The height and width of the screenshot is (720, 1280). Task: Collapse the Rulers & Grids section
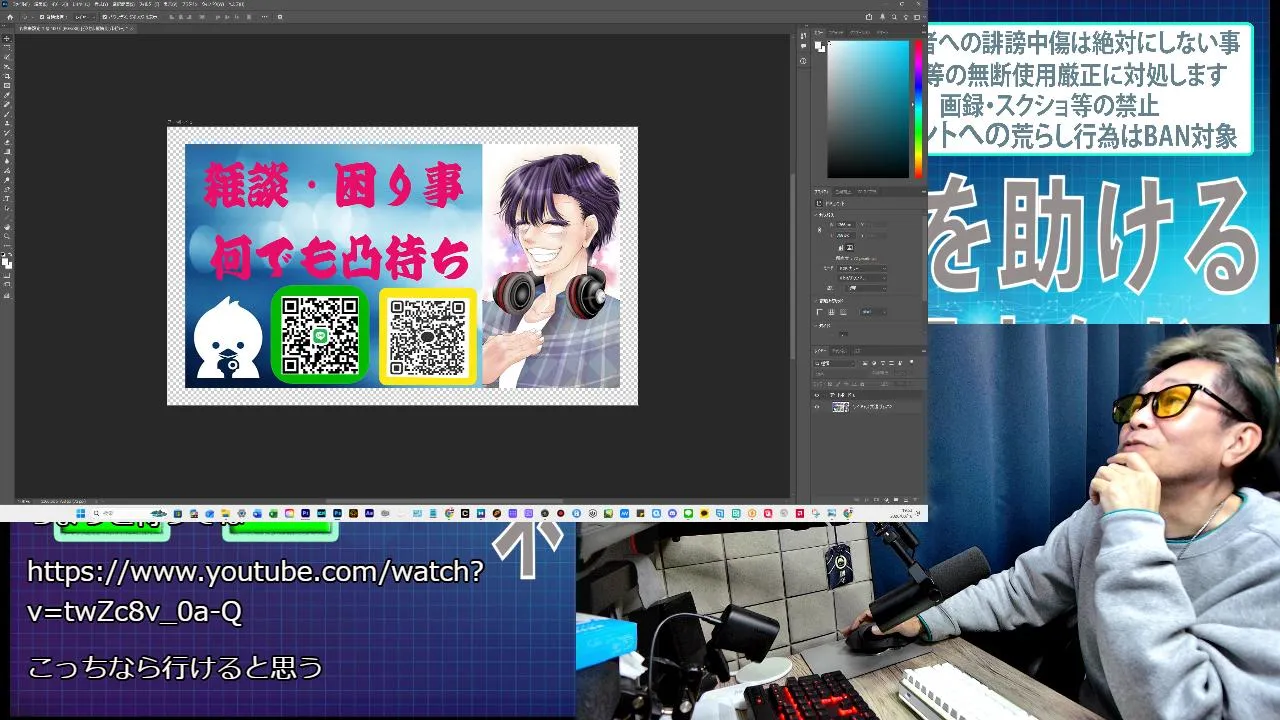pyautogui.click(x=816, y=301)
